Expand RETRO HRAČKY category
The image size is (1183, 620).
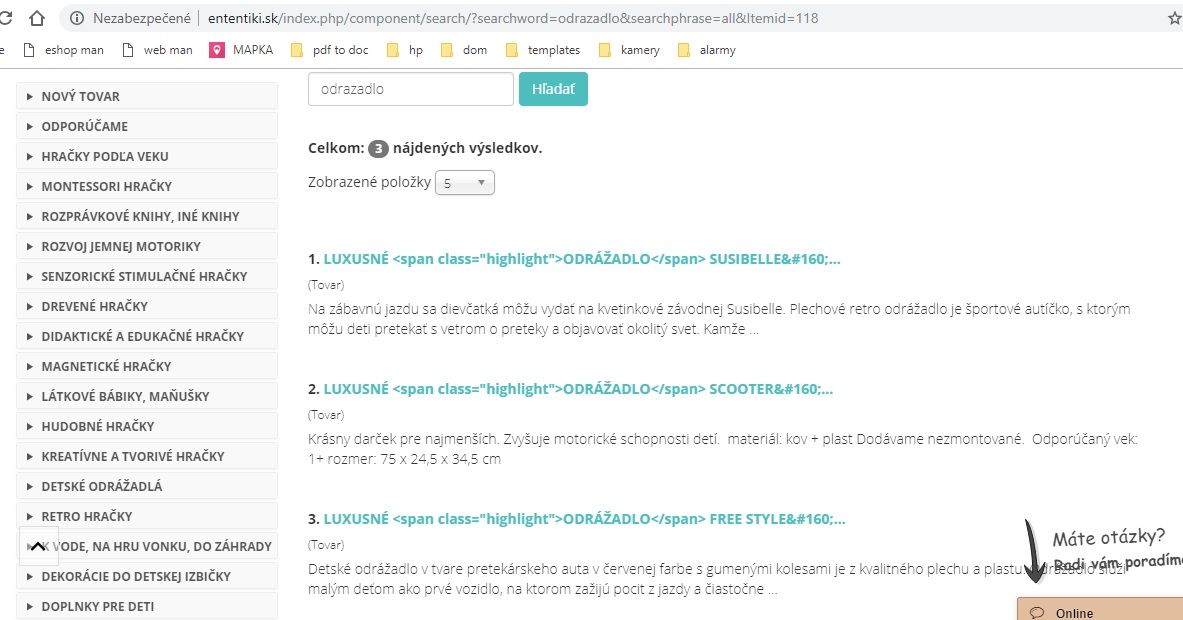pyautogui.click(x=147, y=516)
